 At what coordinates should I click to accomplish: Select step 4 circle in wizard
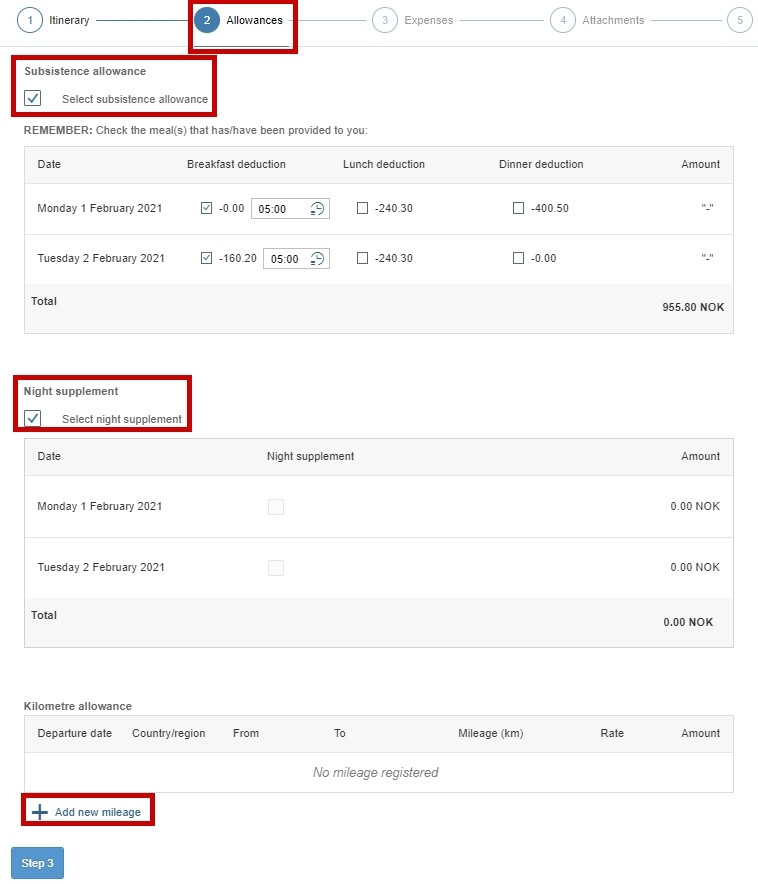[x=563, y=20]
